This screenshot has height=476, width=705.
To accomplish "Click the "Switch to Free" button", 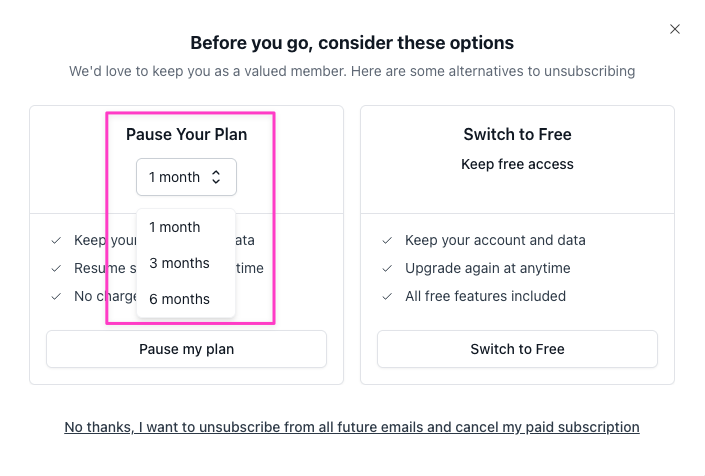I will (517, 349).
